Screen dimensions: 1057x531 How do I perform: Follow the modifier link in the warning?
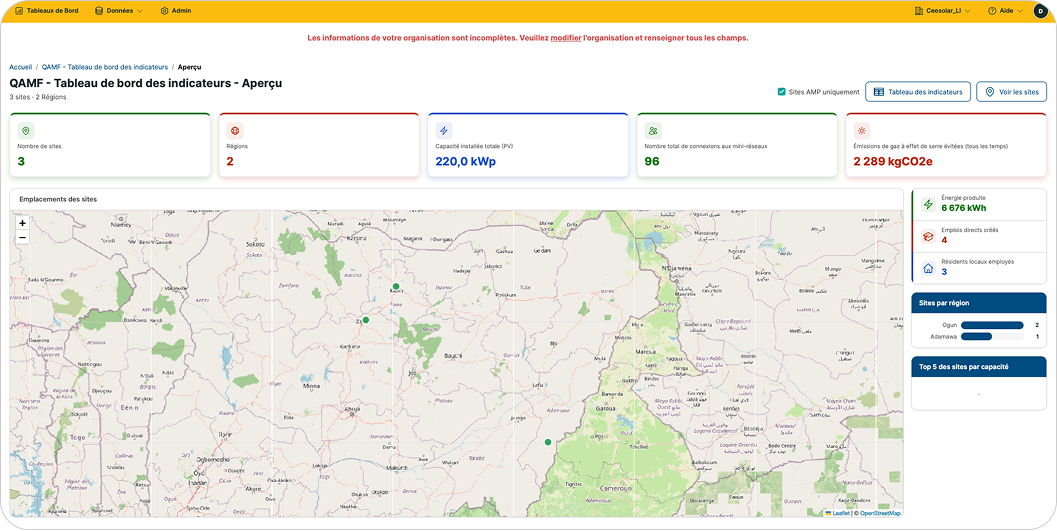coord(566,38)
